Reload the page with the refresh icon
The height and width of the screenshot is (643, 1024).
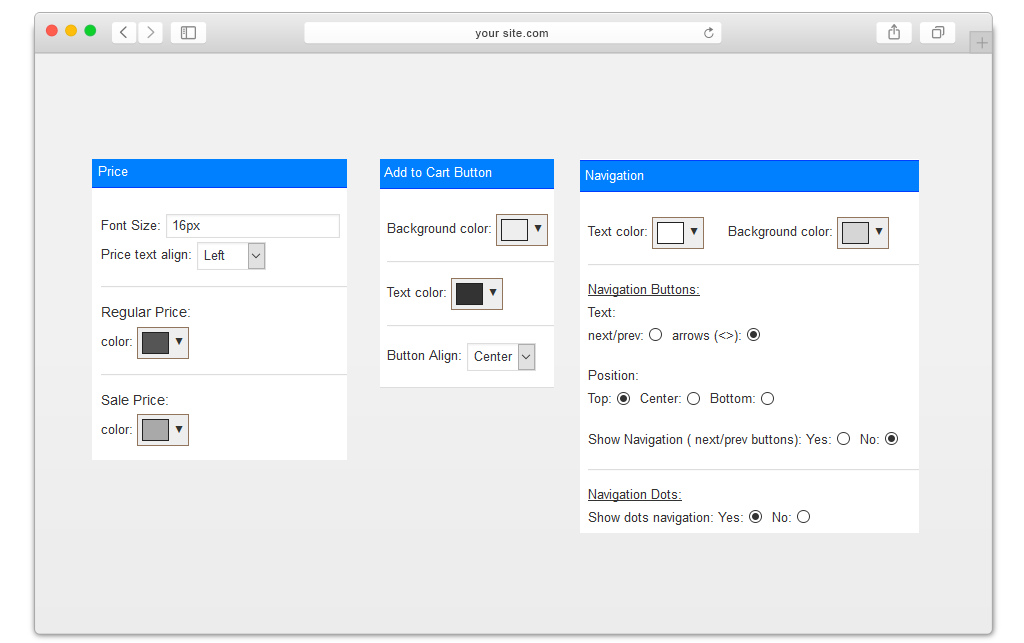click(709, 33)
